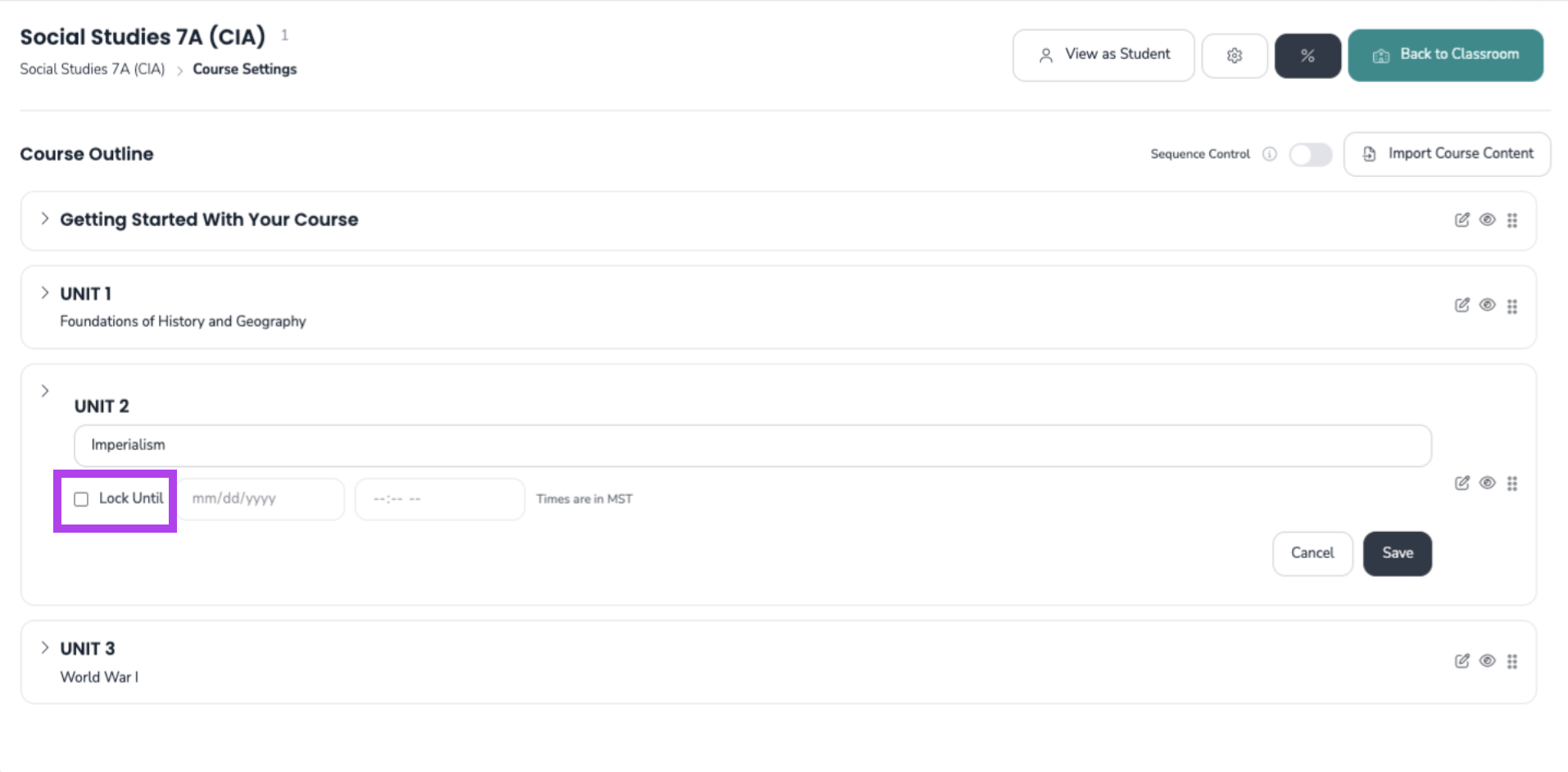
Task: Click the Imperialism description text field
Action: 752,445
